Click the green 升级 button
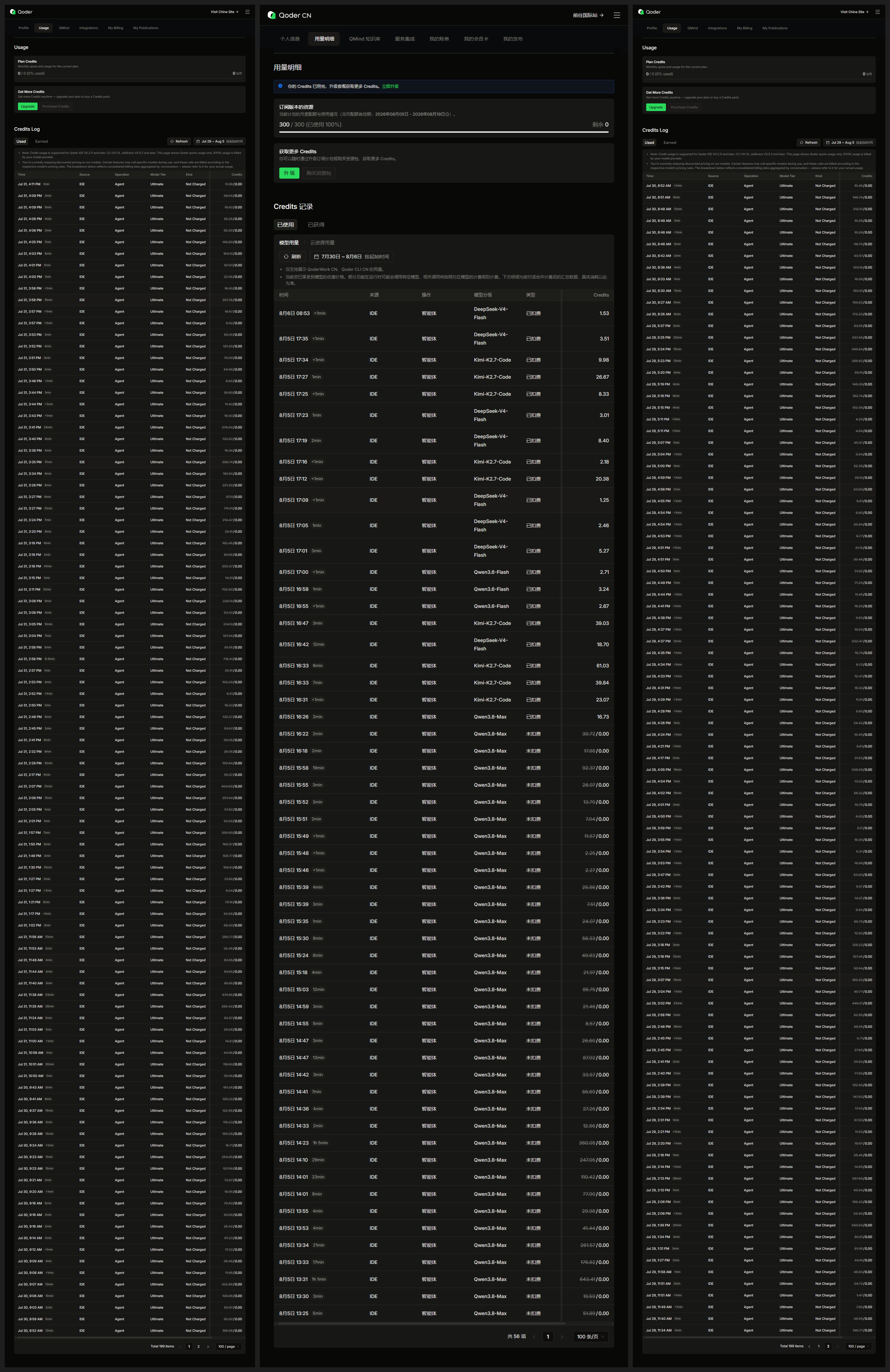Viewport: 890px width, 1372px height. coord(289,173)
